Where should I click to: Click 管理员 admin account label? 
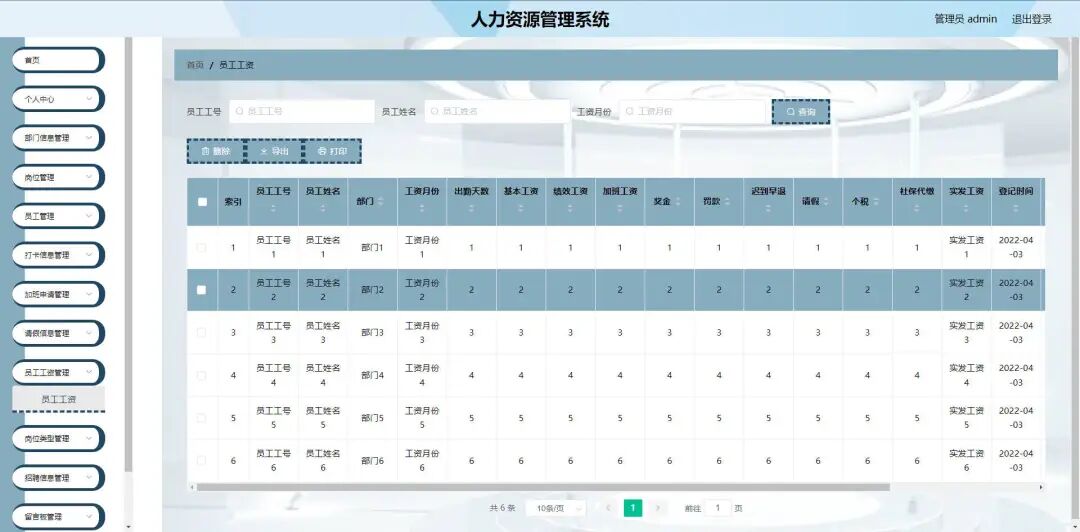click(965, 19)
